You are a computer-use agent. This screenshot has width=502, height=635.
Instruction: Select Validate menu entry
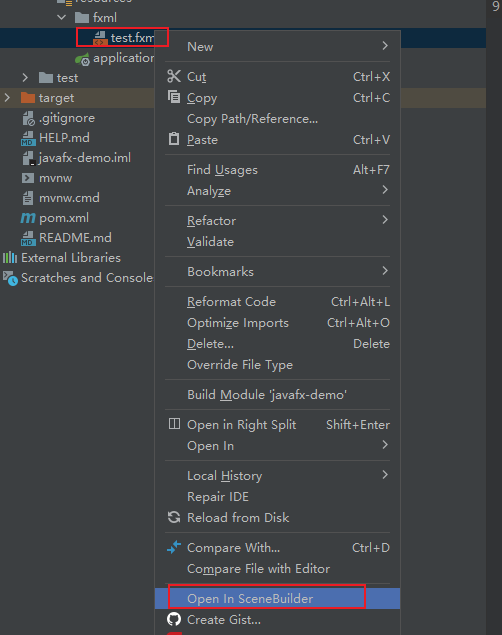277,242
